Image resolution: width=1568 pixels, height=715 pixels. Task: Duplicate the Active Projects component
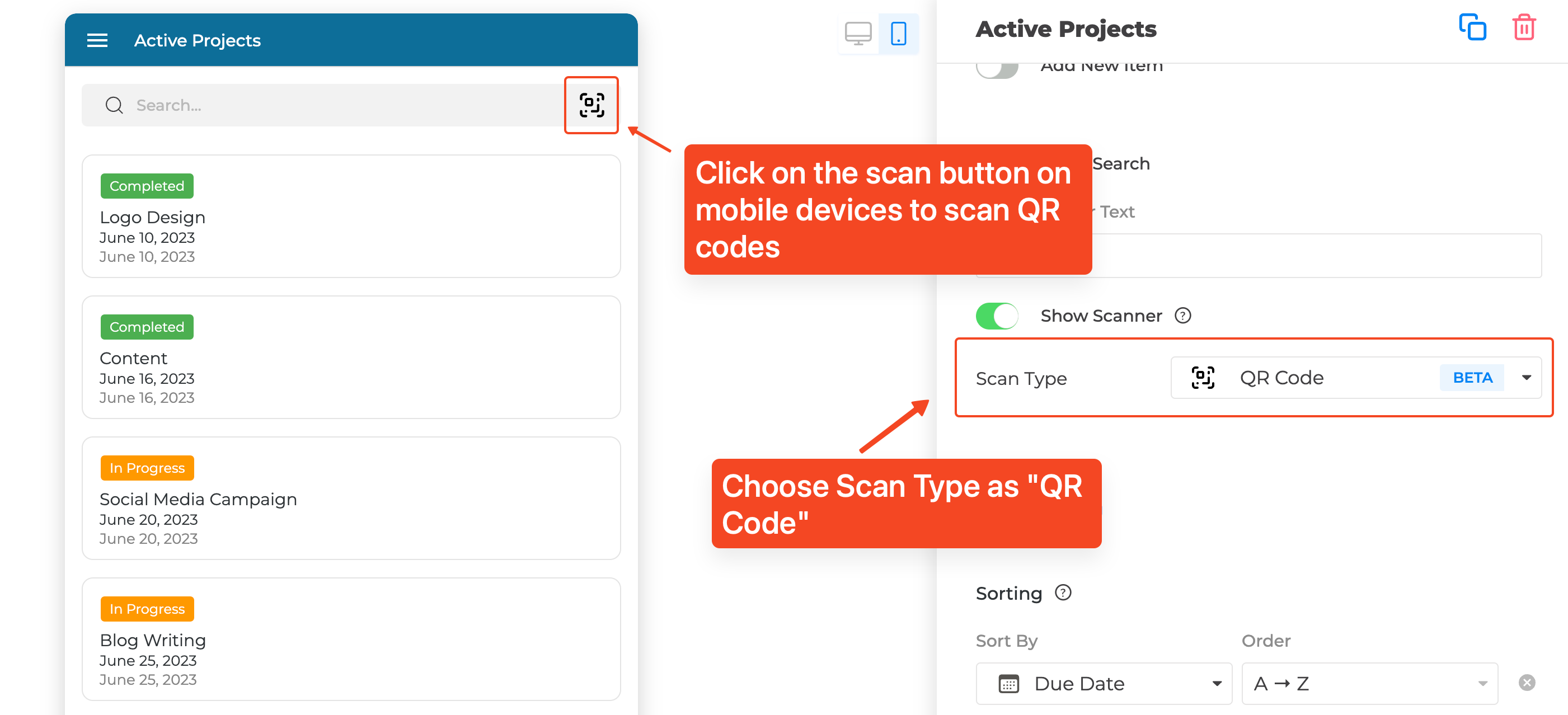(1472, 27)
